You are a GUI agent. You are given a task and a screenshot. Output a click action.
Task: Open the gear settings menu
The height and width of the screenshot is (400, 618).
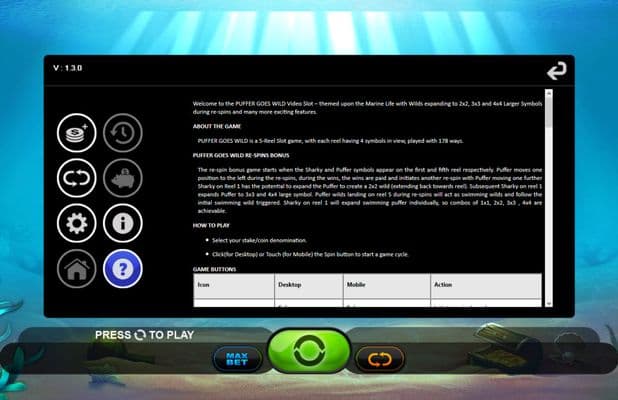click(x=77, y=222)
